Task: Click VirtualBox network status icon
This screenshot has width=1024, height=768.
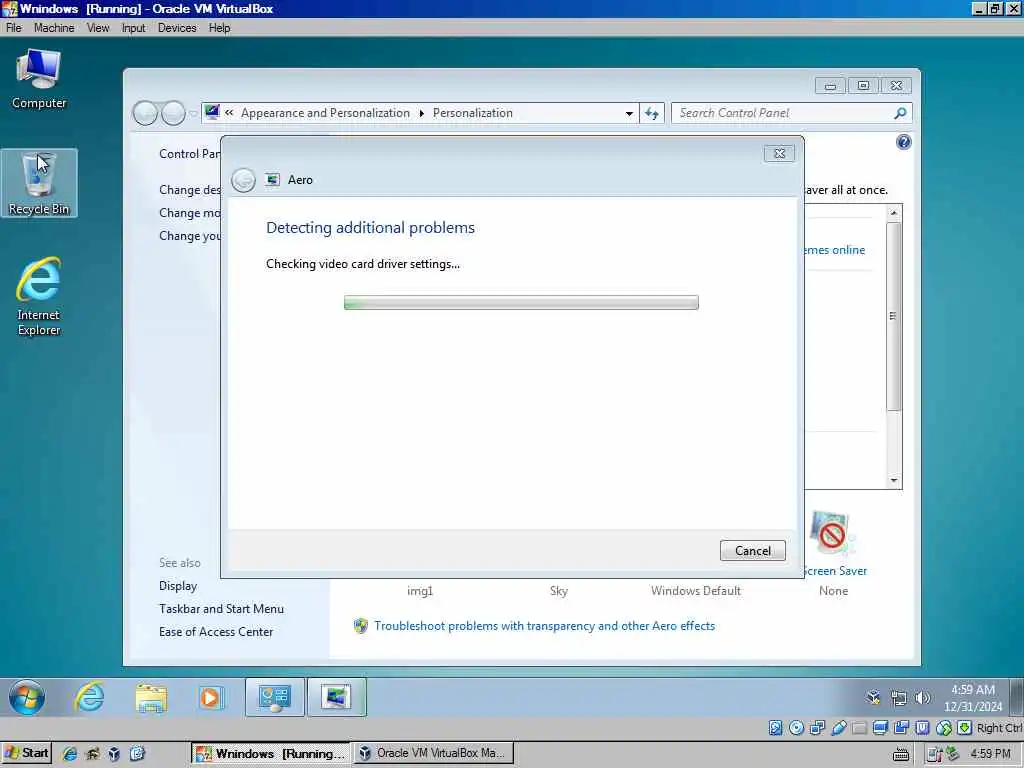Action: (817, 728)
